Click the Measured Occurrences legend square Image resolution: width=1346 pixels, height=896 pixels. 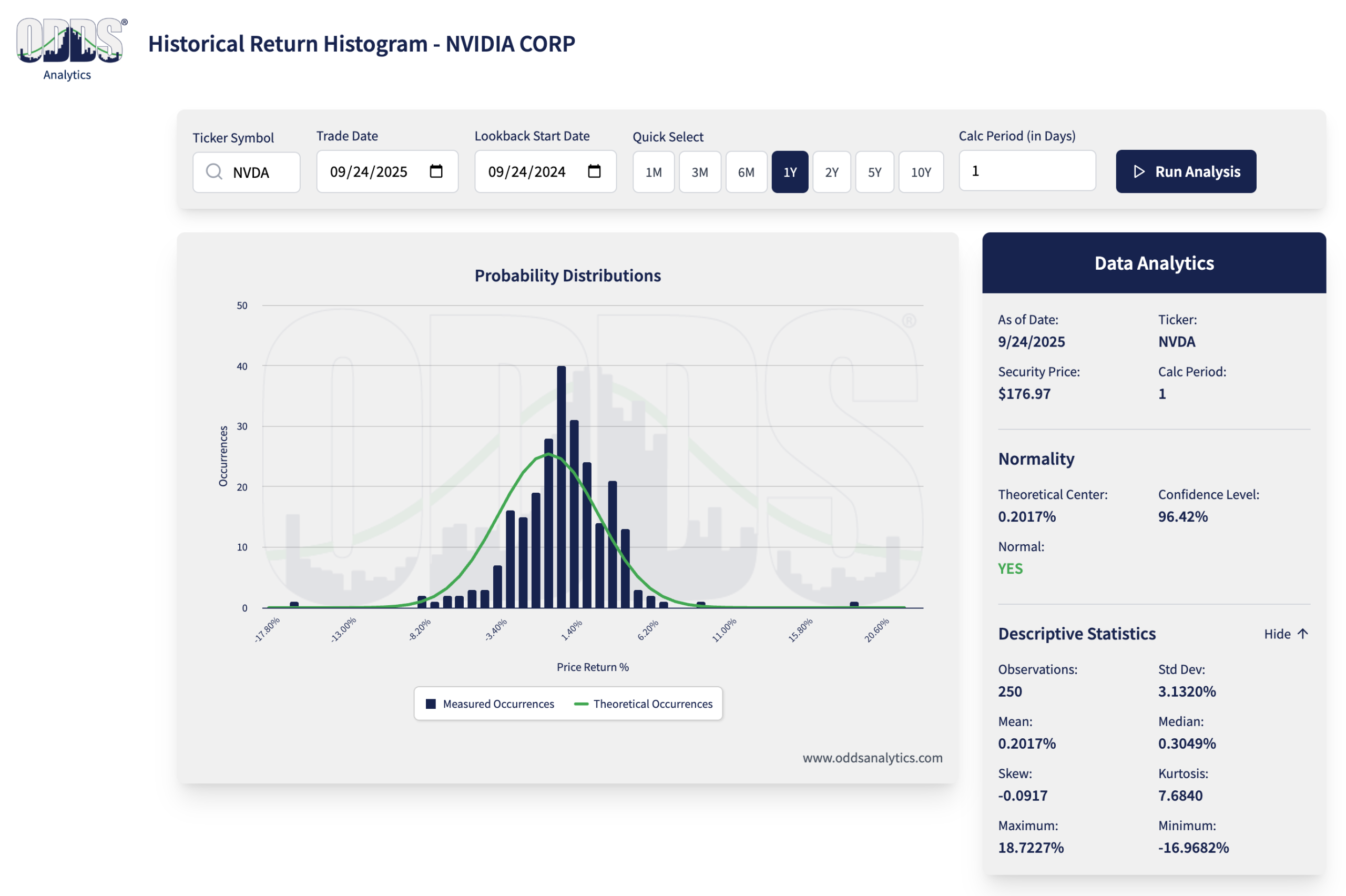431,704
